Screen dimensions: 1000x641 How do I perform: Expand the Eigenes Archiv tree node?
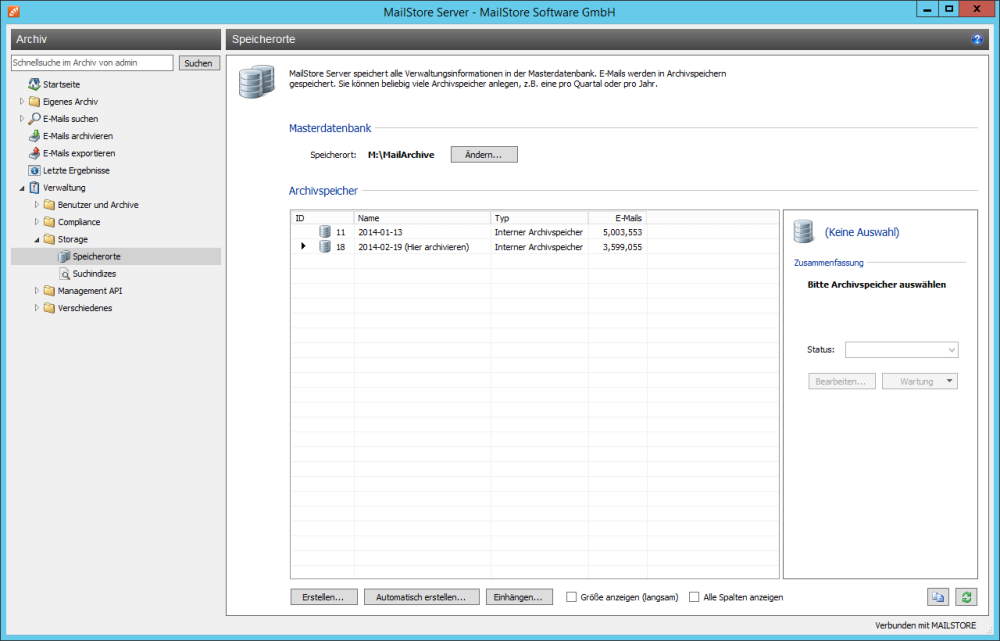click(x=22, y=101)
